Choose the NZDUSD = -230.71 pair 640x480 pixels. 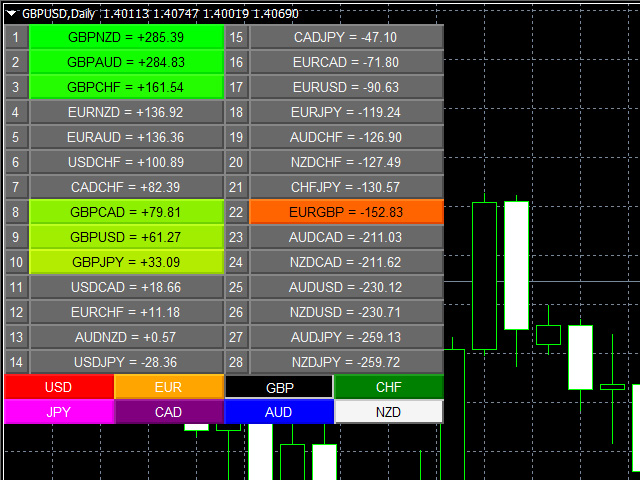347,312
